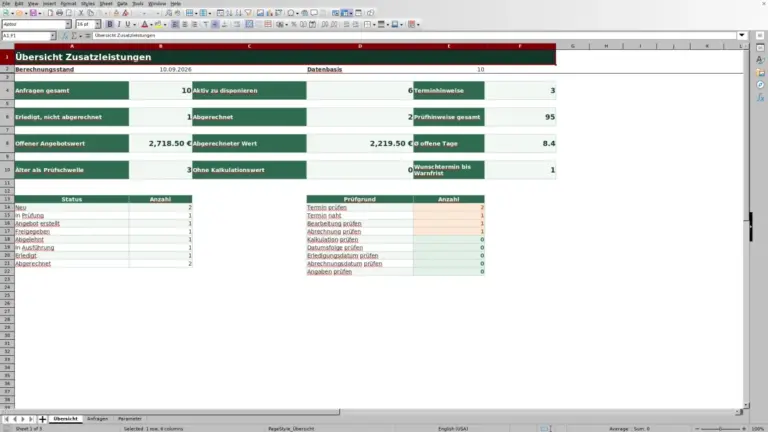This screenshot has width=768, height=432.
Task: Adjust the zoom slider in status bar
Action: 720,429
